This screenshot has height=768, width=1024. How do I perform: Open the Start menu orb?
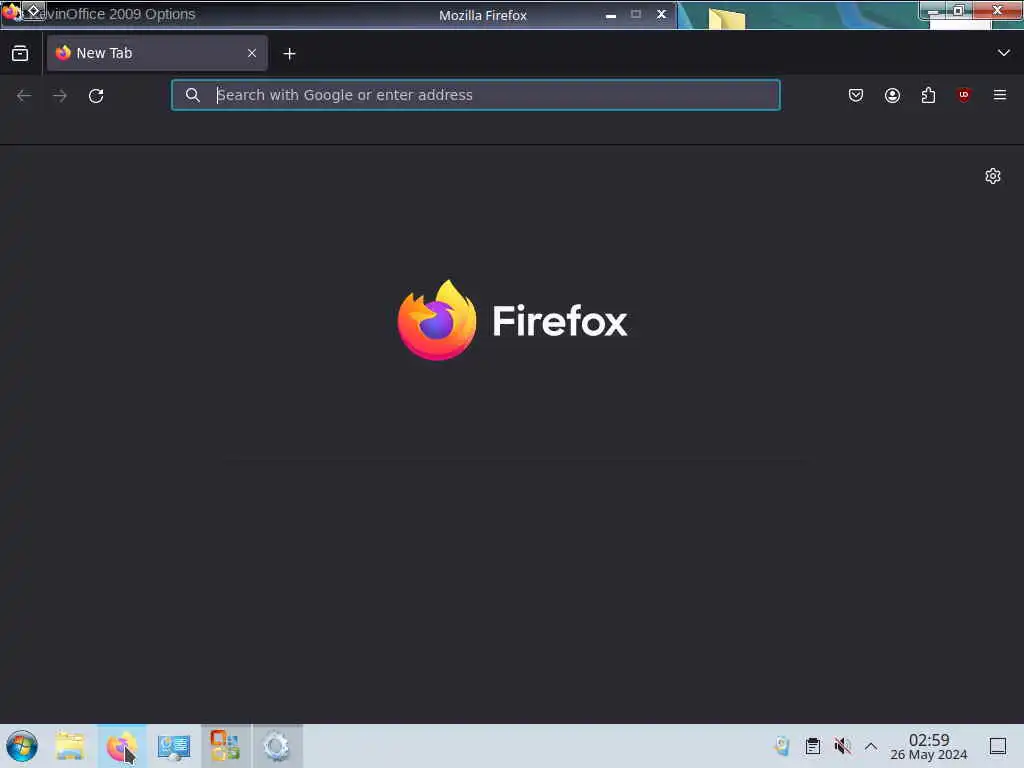point(22,746)
